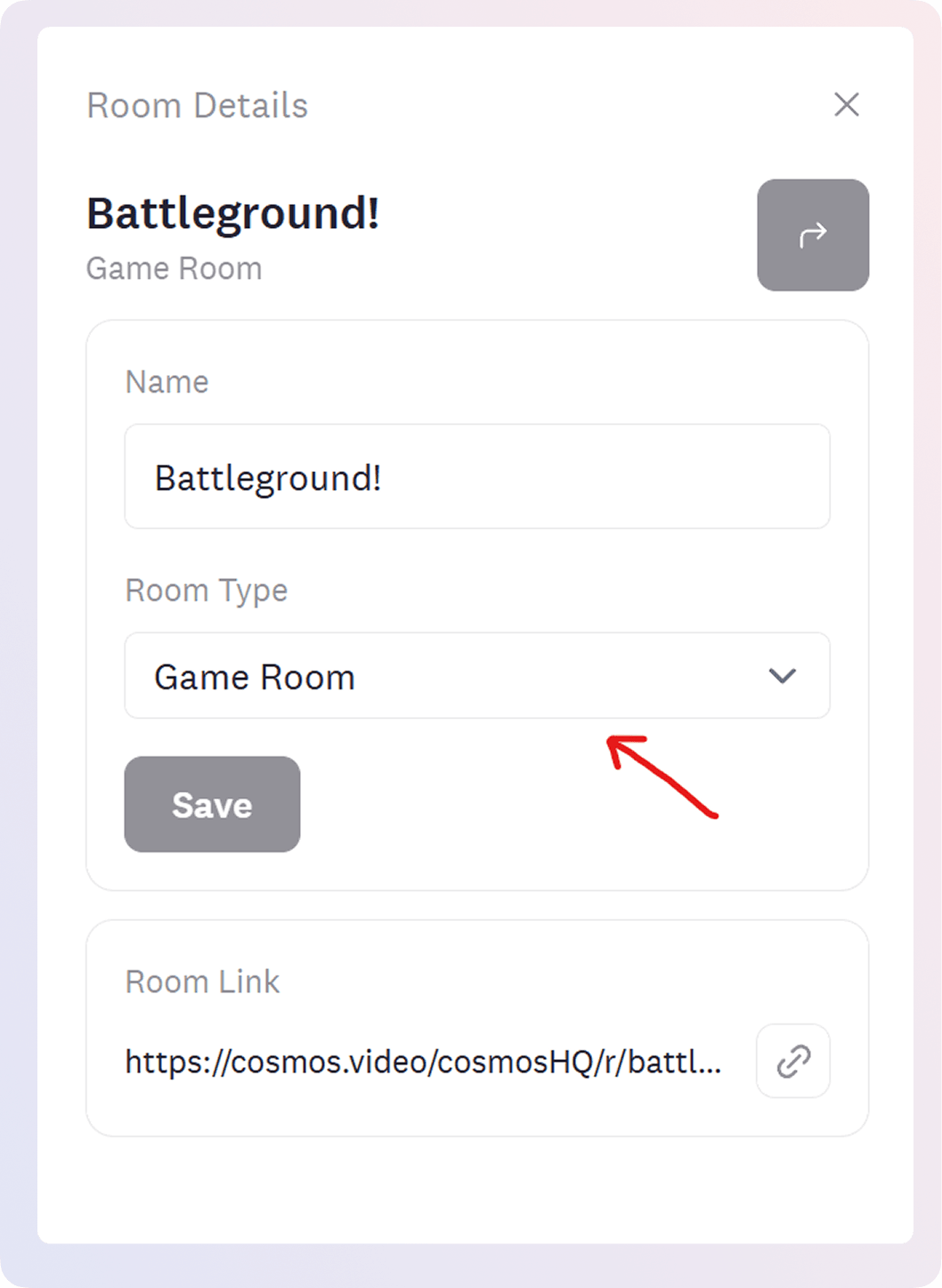Click the chevron arrow in Room Type

tap(783, 676)
